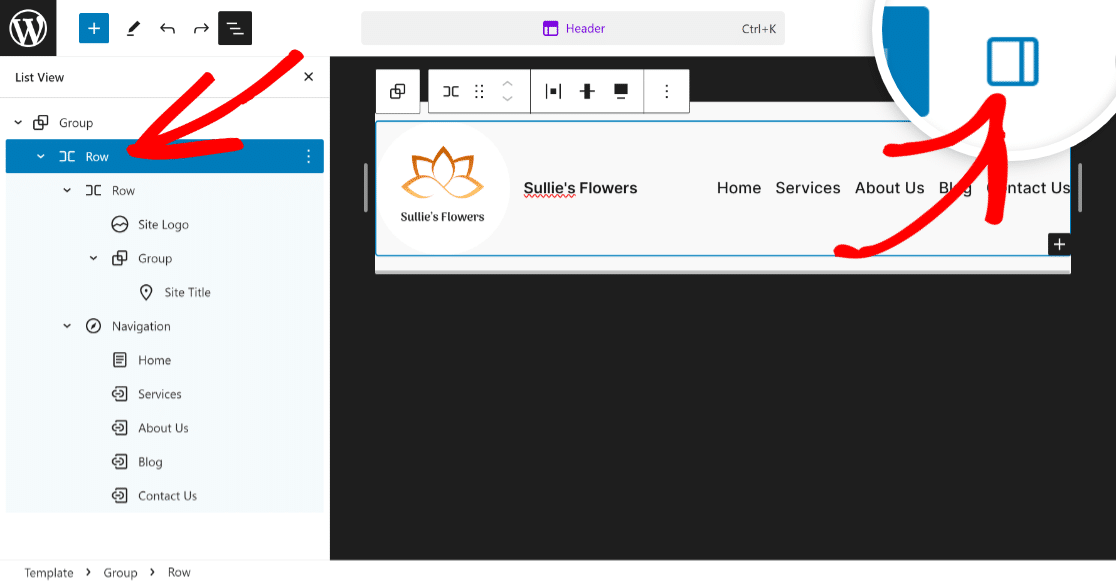Collapse the top-level Group in List View

click(x=19, y=122)
